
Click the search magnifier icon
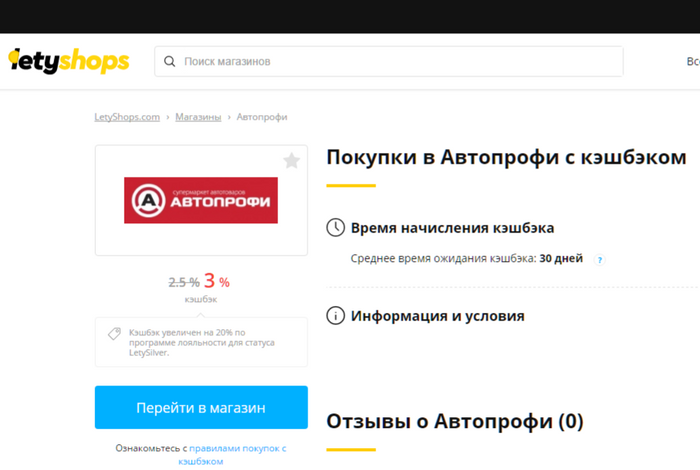coord(170,62)
